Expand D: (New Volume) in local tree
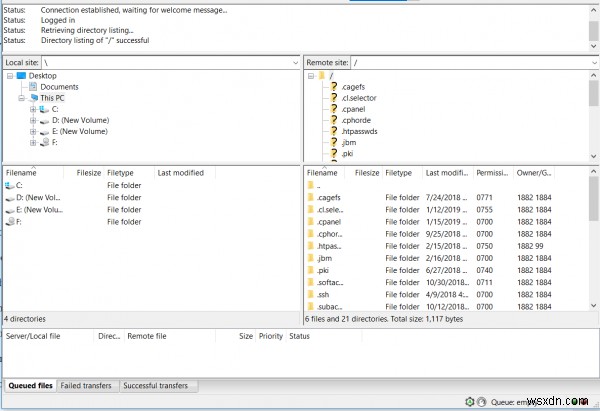This screenshot has width=600, height=411. (x=33, y=120)
